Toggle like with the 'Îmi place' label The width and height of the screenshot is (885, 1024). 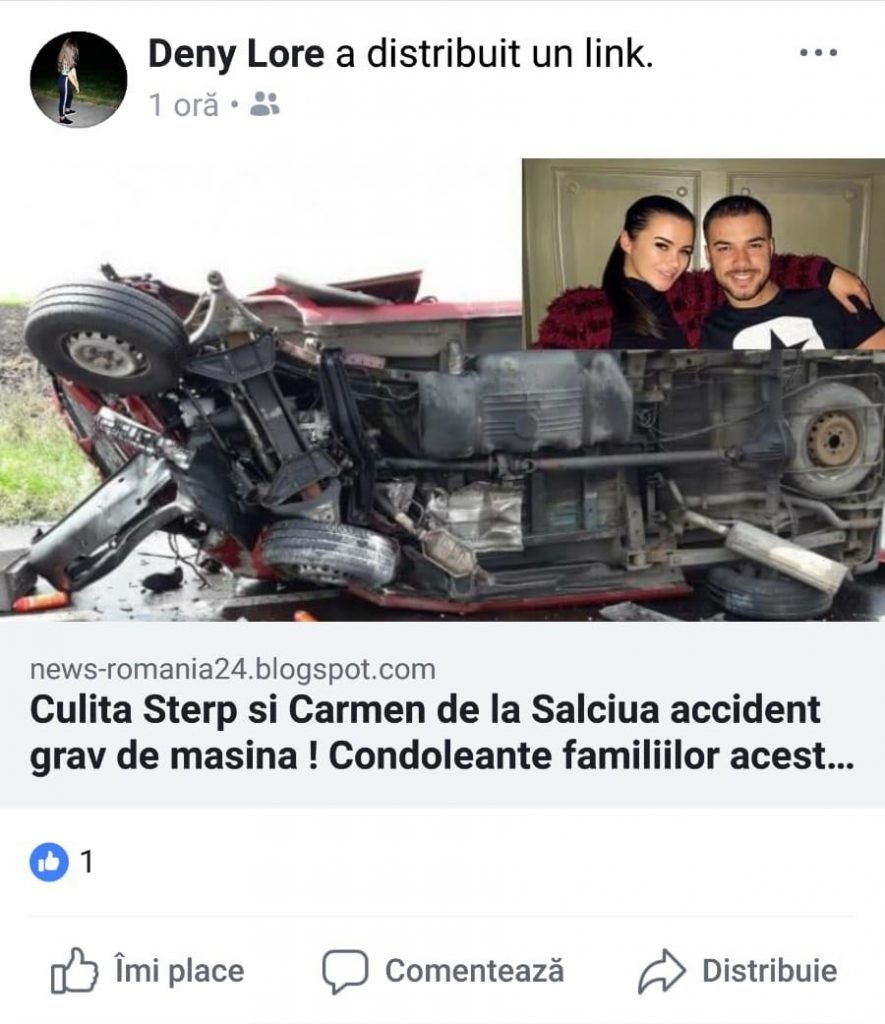tap(180, 970)
